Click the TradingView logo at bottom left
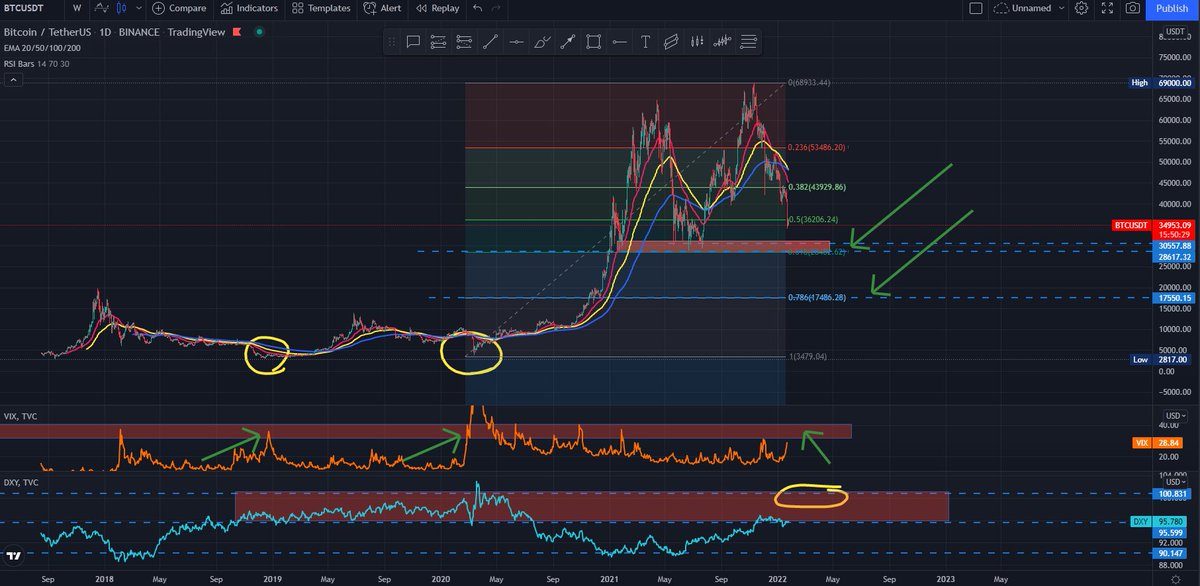Viewport: 1200px width, 586px height. coord(15,555)
